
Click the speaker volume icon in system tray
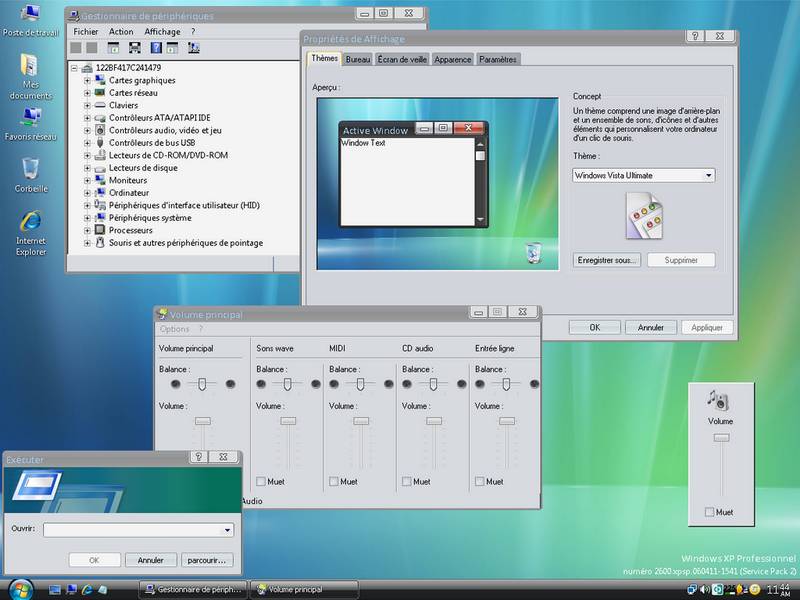click(705, 590)
